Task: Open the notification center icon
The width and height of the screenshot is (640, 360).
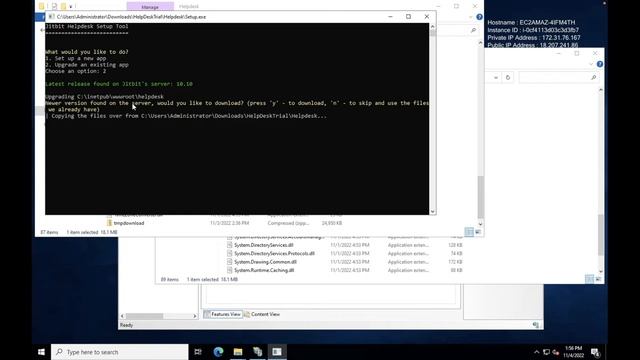Action: 595,352
